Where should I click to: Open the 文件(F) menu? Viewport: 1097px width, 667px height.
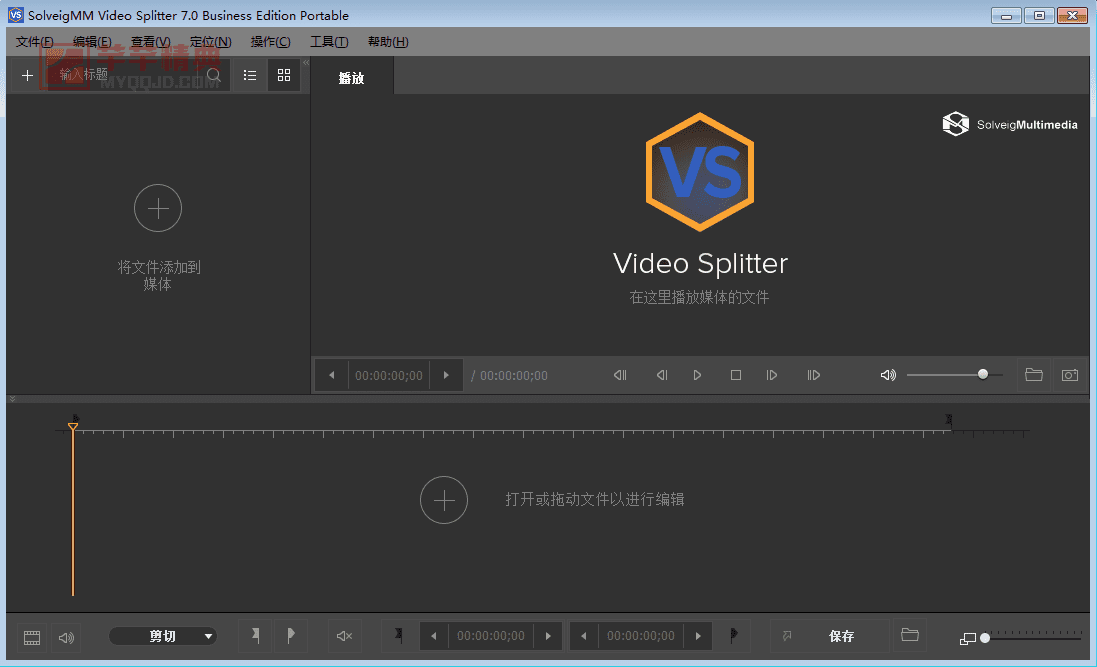34,42
